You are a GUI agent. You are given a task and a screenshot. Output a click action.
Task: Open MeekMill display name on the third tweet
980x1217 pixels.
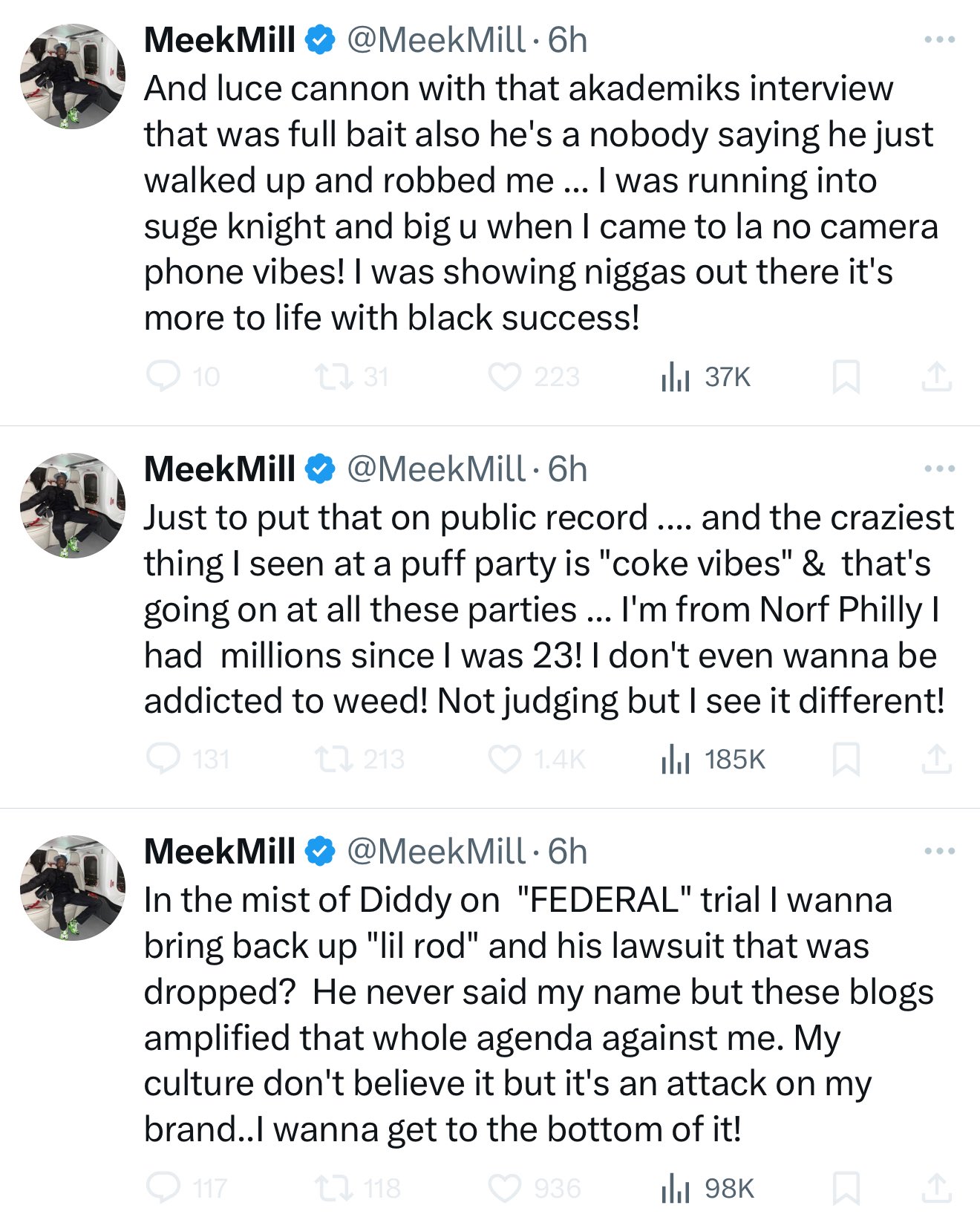(x=220, y=852)
